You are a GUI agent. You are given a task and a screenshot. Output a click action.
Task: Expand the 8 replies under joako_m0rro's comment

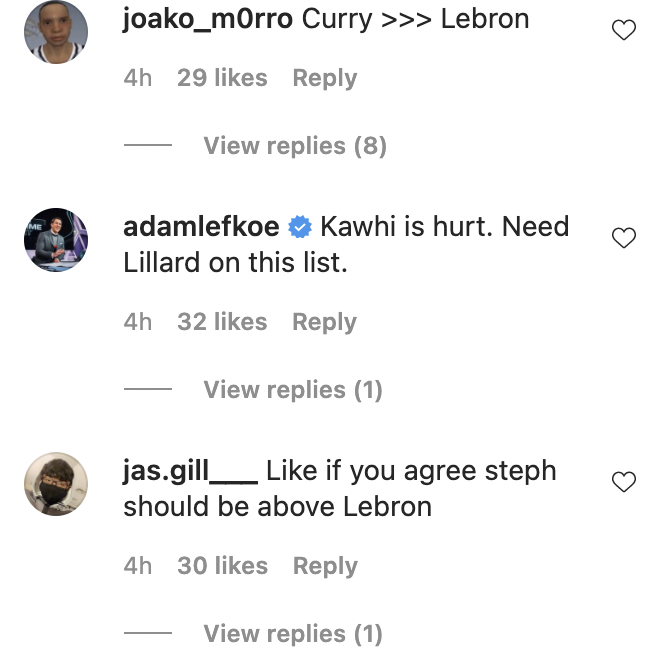[294, 146]
